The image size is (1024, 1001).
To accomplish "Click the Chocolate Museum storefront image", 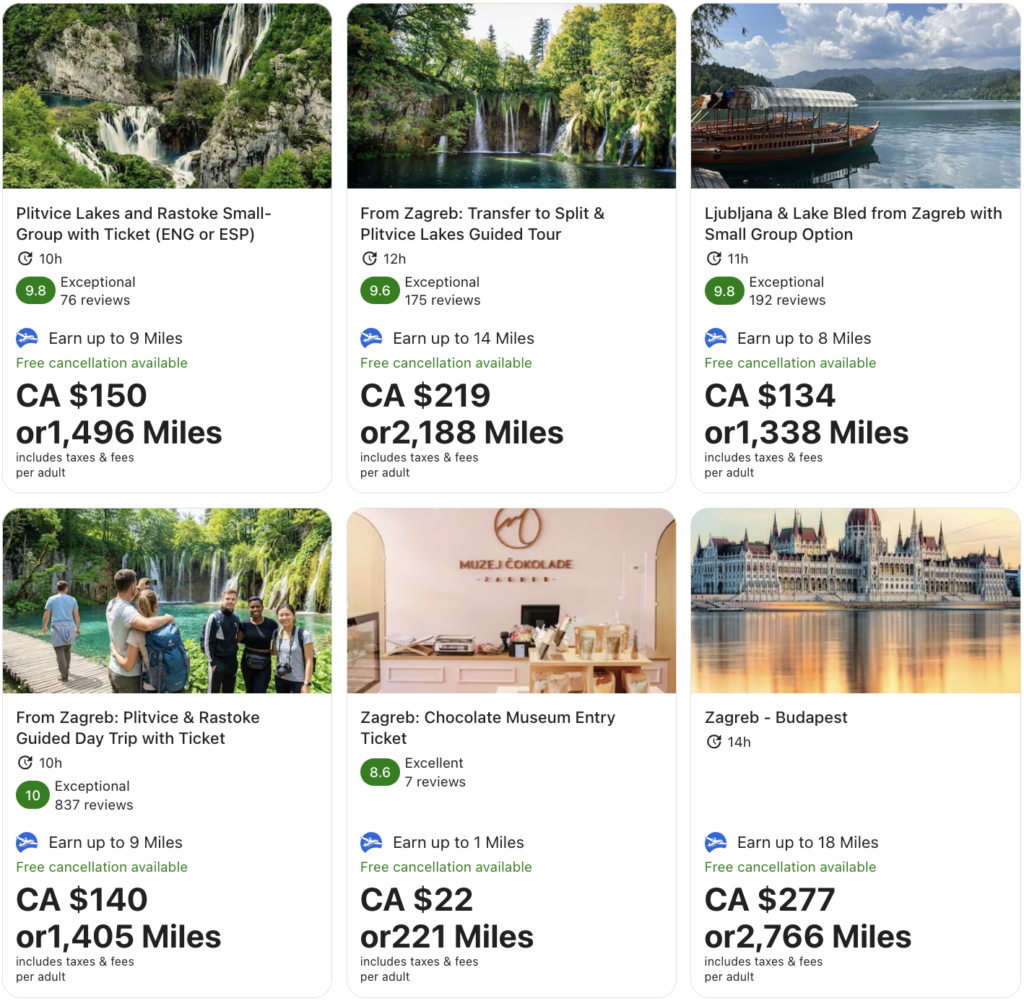I will click(x=511, y=600).
